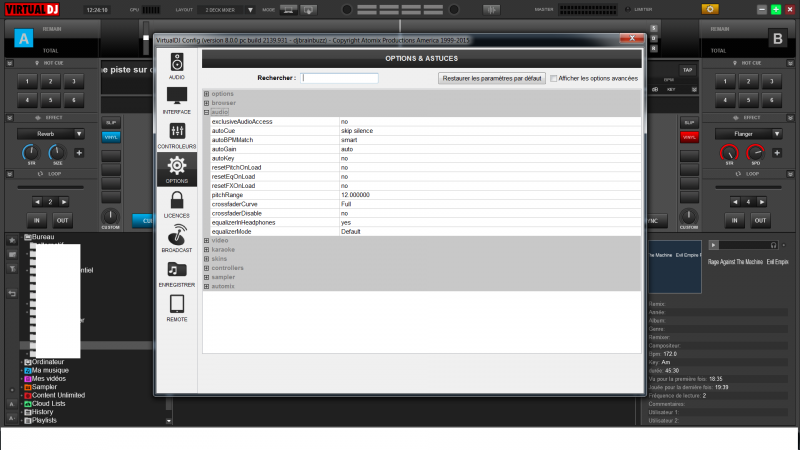Click the master waveform icon in top bar

491,10
